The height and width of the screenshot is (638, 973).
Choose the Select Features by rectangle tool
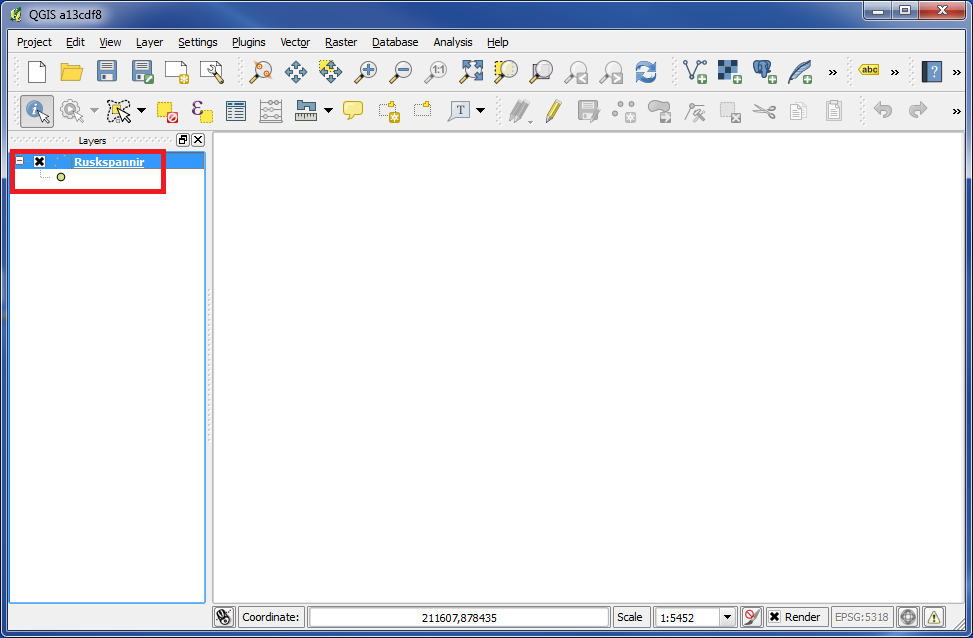(119, 112)
